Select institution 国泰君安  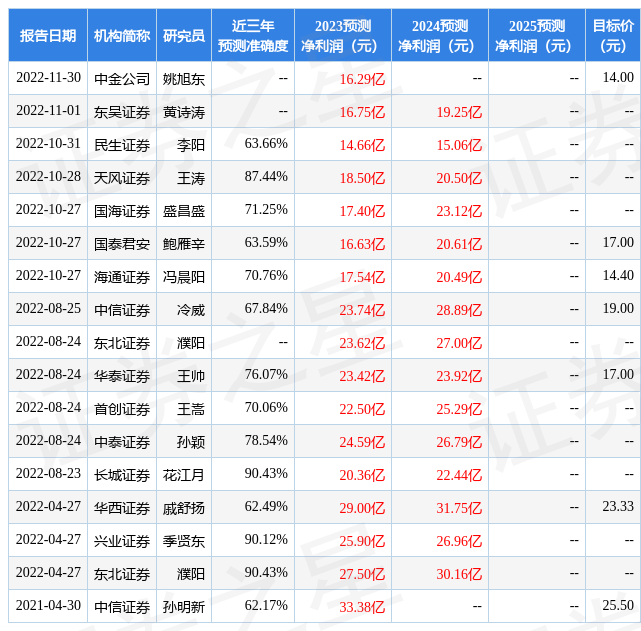tap(122, 244)
